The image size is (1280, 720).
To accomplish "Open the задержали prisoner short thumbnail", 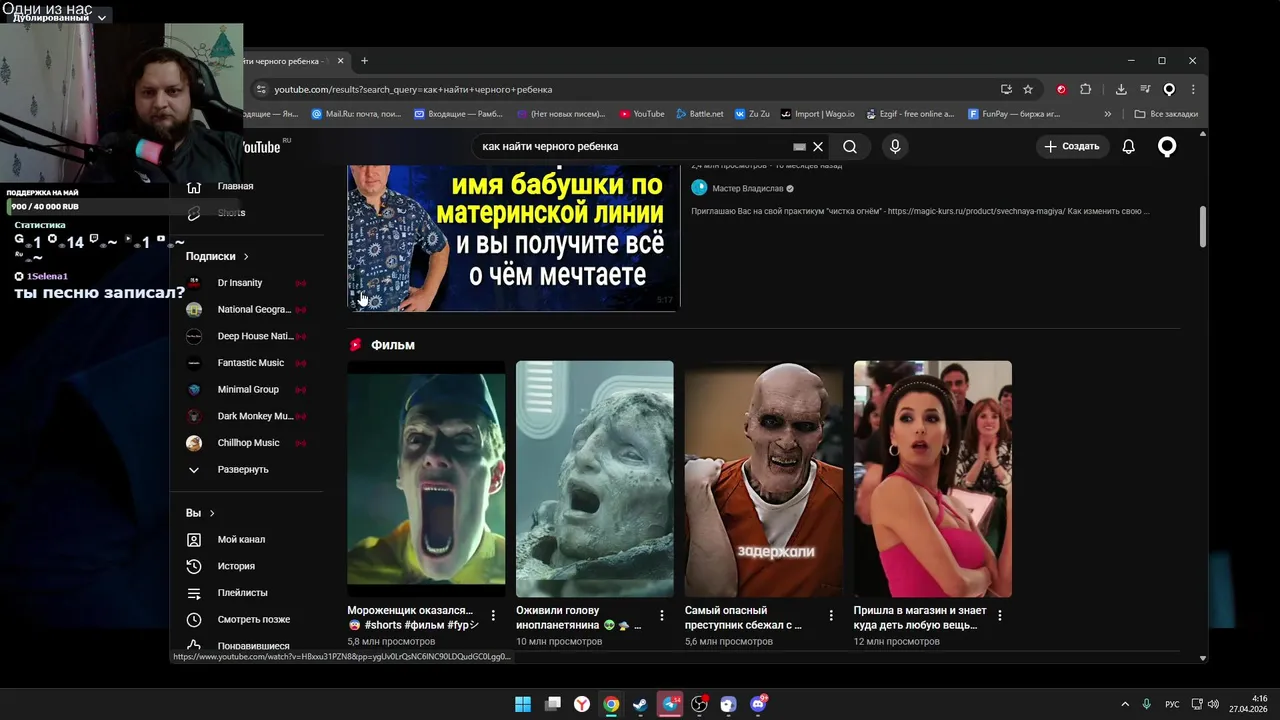I will (x=763, y=479).
